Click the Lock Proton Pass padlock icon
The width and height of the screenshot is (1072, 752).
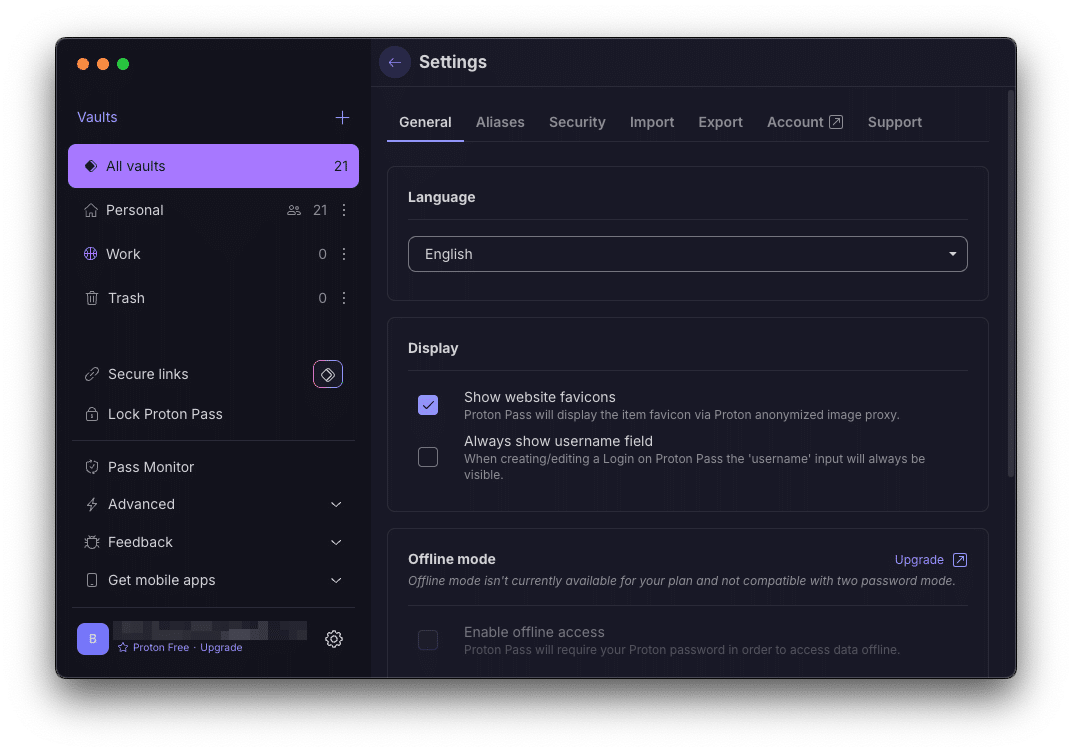tap(89, 414)
